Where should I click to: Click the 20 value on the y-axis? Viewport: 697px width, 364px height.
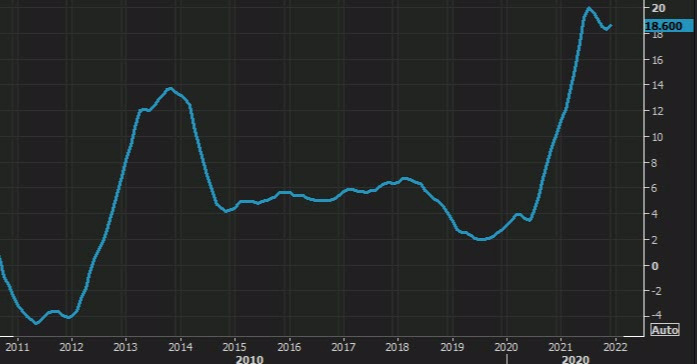658,8
